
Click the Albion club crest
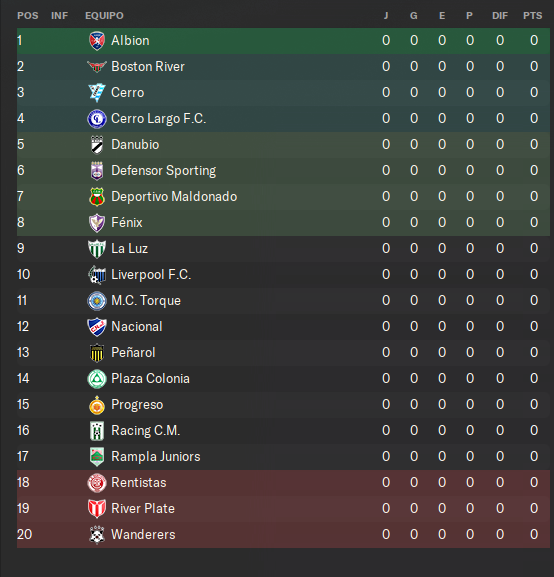point(97,40)
